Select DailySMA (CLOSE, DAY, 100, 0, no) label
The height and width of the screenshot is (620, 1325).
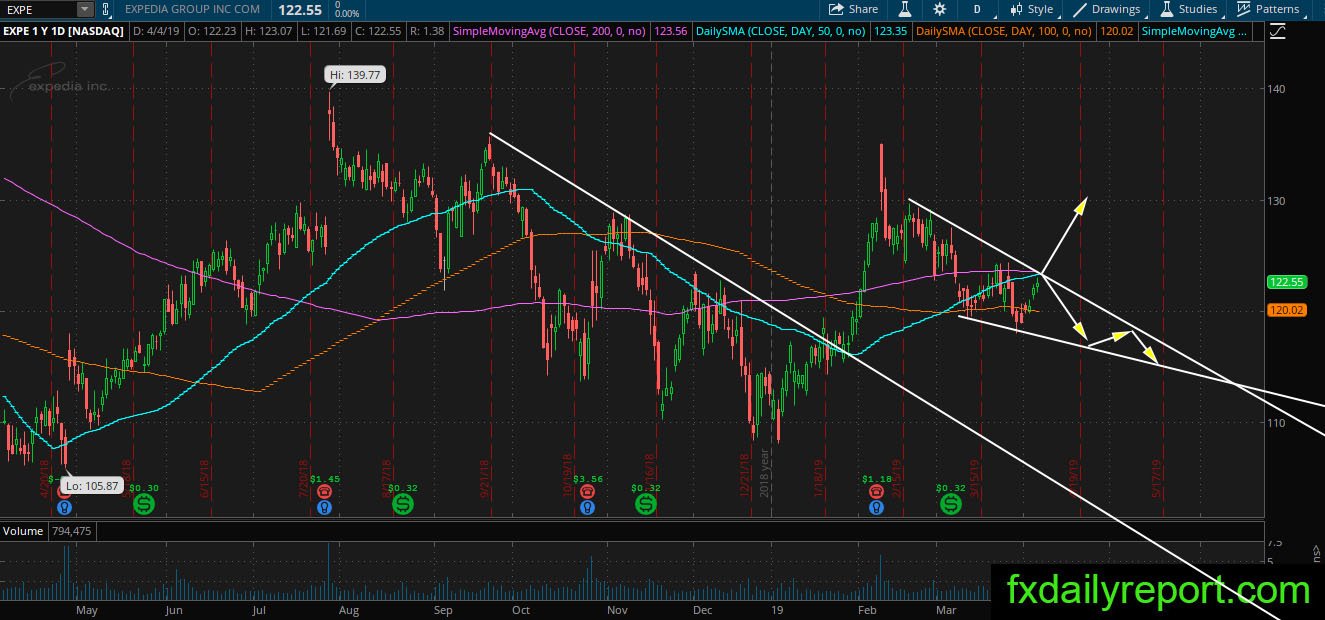pyautogui.click(x=1004, y=32)
